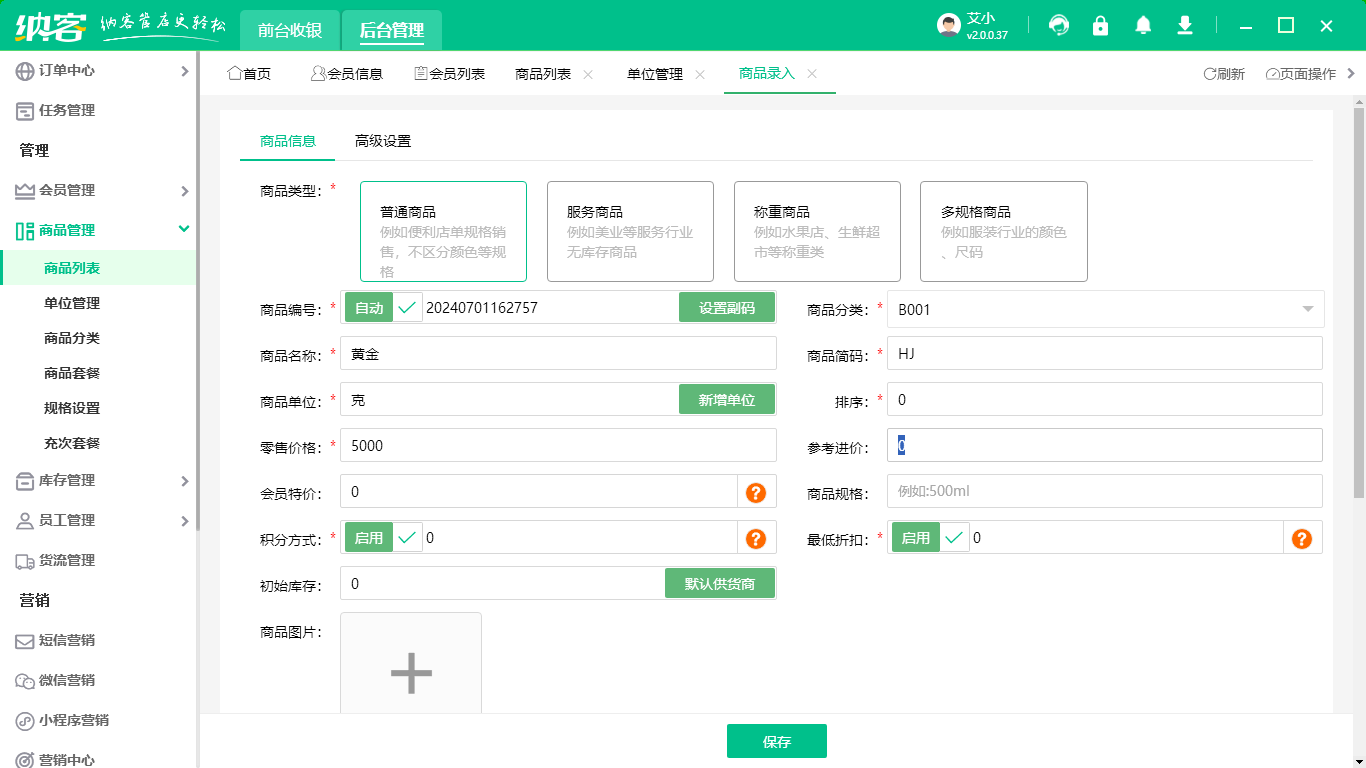Open the customer service headset icon
The width and height of the screenshot is (1366, 768).
tap(1058, 26)
